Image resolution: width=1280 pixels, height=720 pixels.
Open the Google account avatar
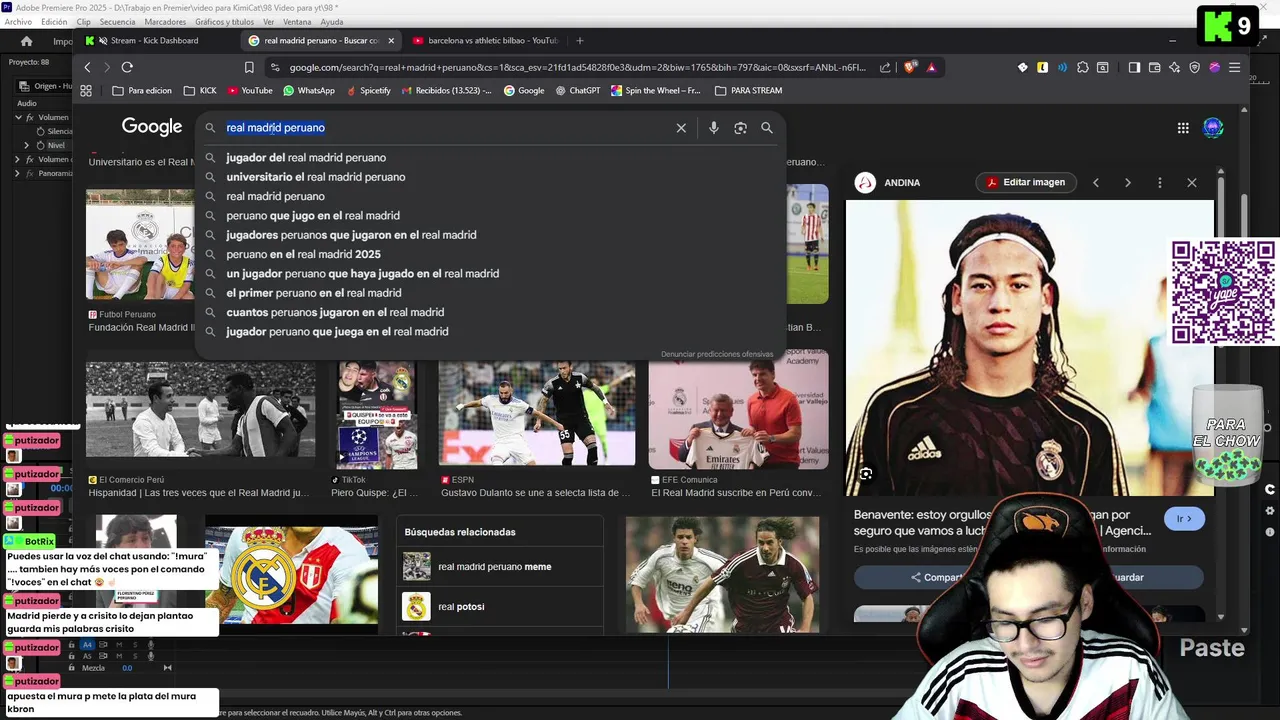pyautogui.click(x=1213, y=128)
